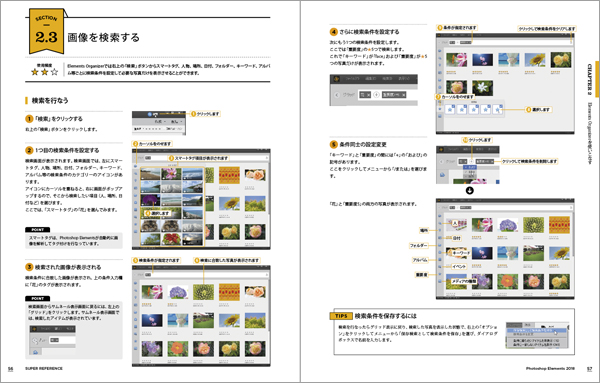Image resolution: width=600 pixels, height=383 pixels.
Task: Click the 人 people sidebar icon in step 5 result
Action: coord(440,223)
